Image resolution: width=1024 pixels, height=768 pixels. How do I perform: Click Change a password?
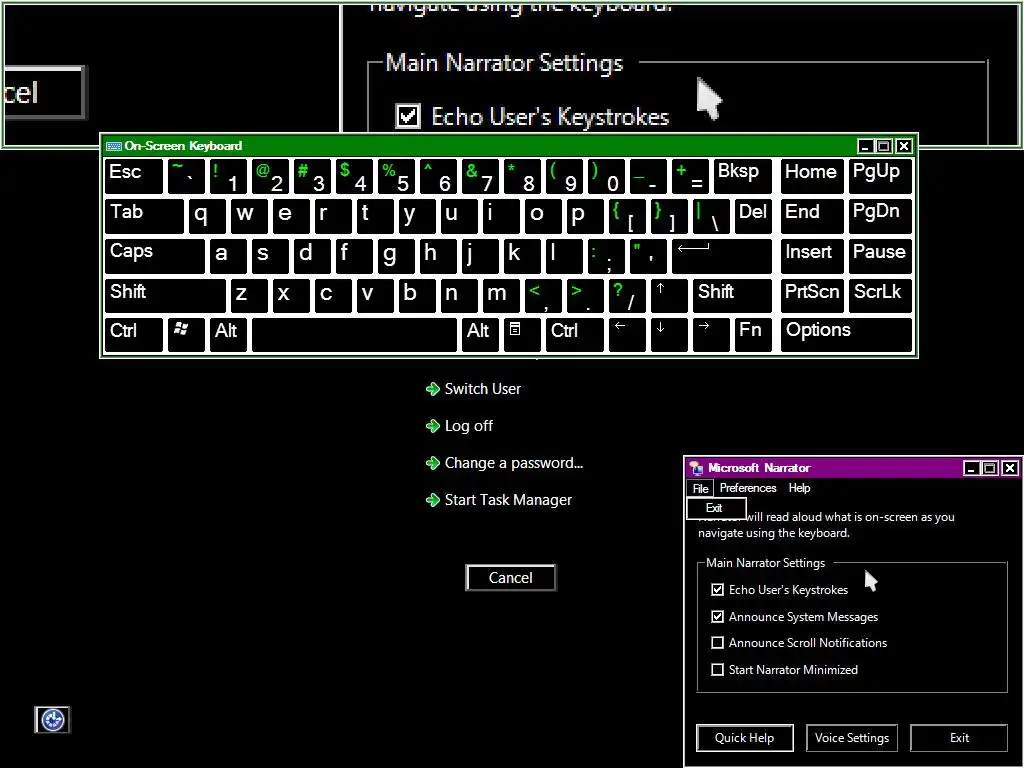point(513,463)
